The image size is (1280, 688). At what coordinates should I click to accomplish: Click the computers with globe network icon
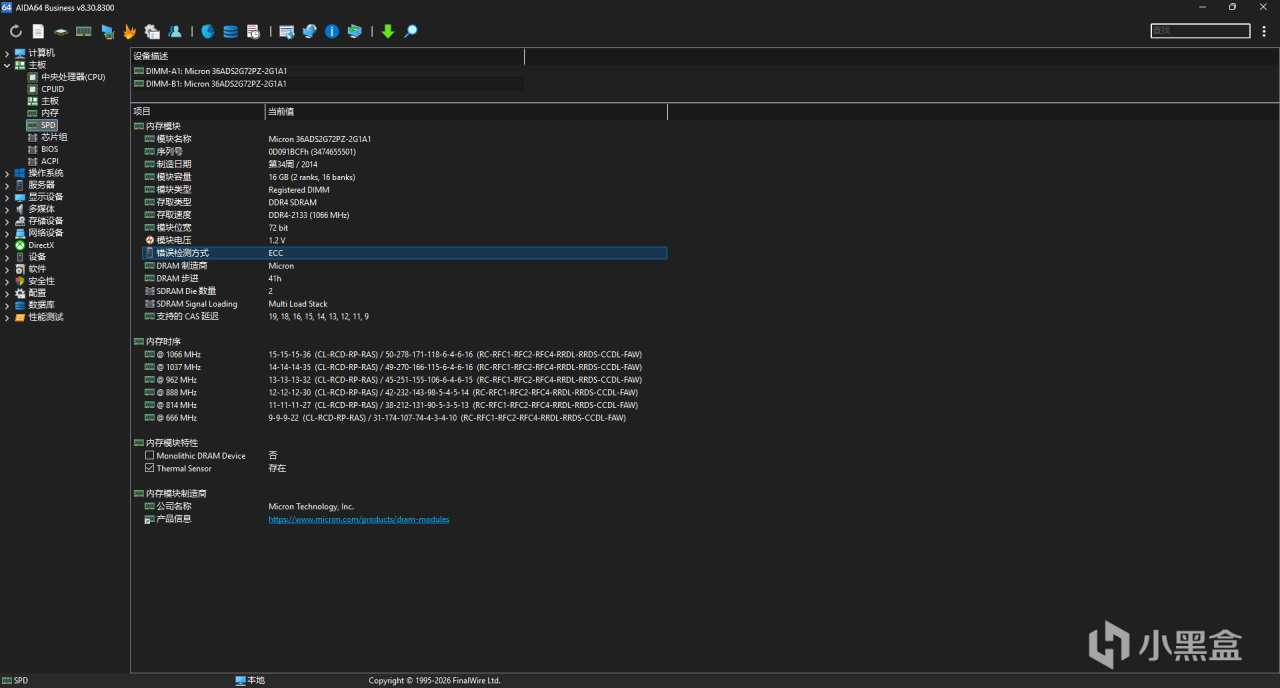tap(309, 31)
